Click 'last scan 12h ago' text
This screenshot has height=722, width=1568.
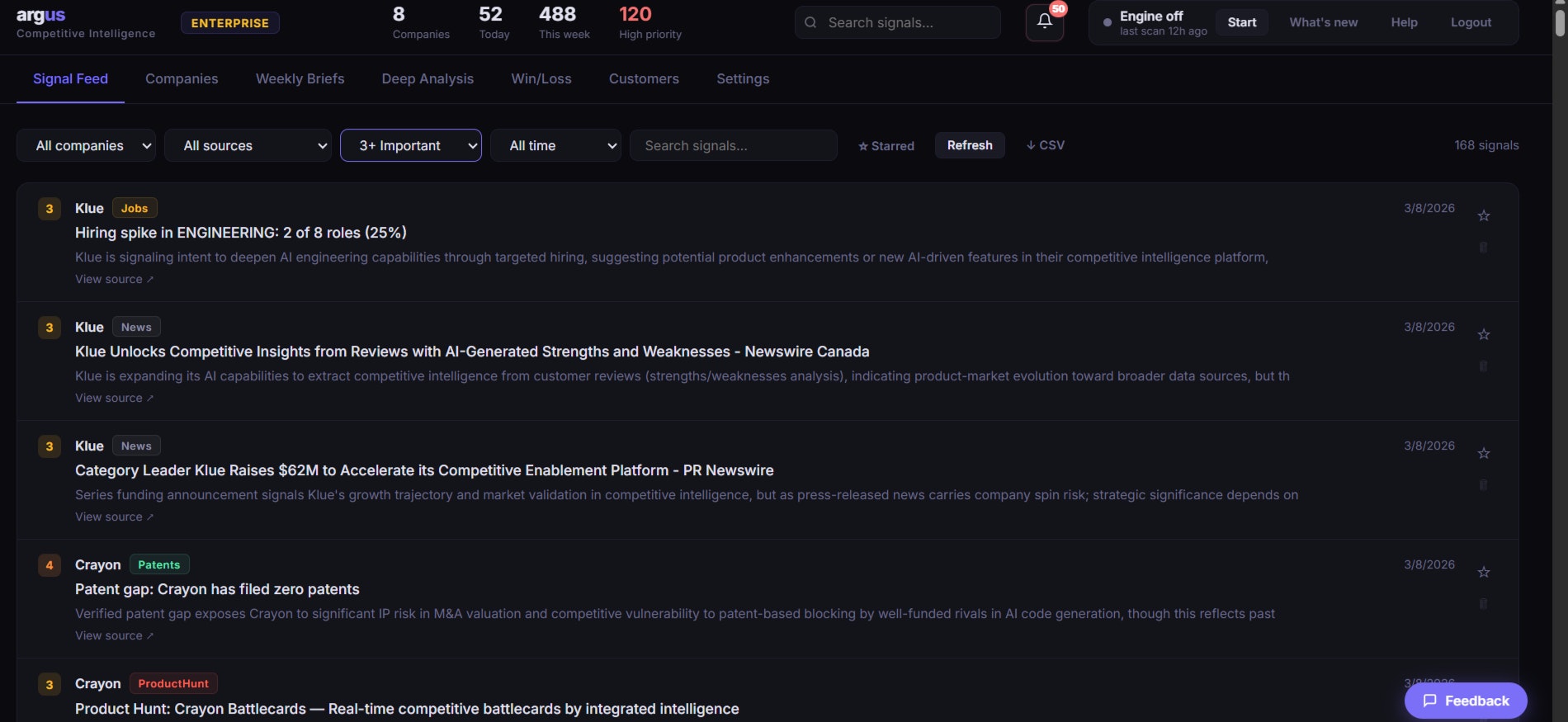pyautogui.click(x=1163, y=31)
